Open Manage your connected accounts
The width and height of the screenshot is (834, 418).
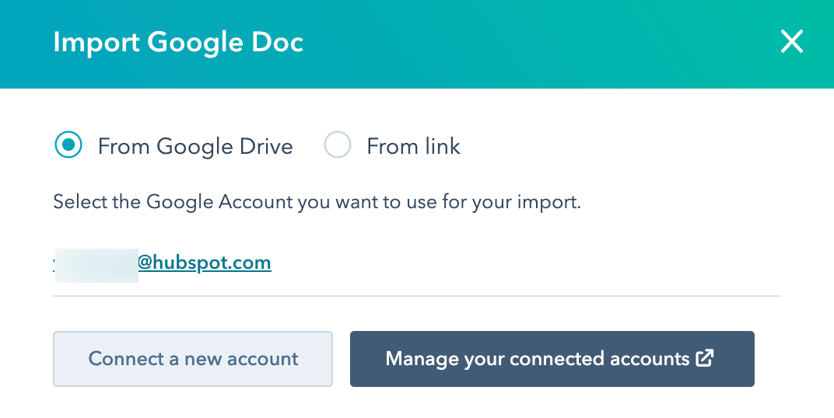coord(551,359)
